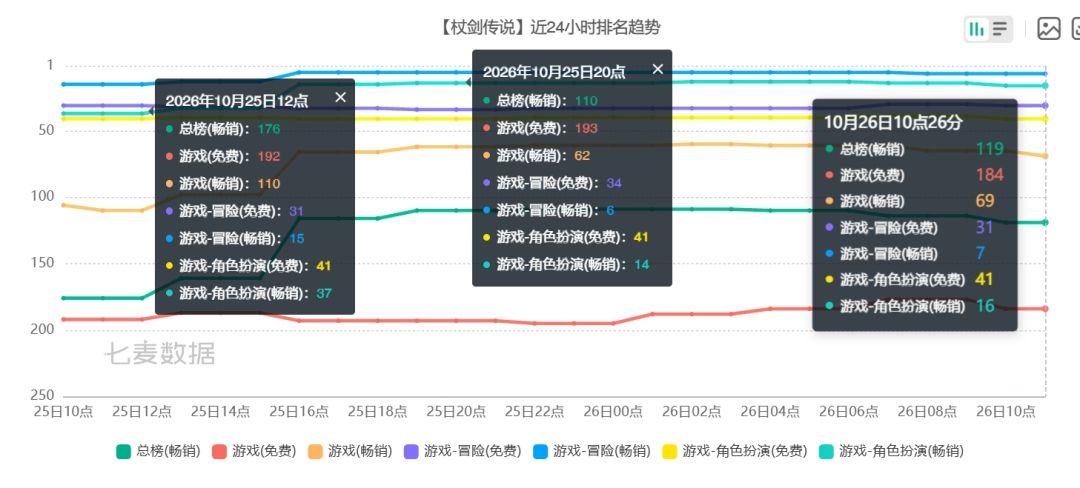Click the 25日10点 x-axis label
1080x488 pixels.
point(63,411)
